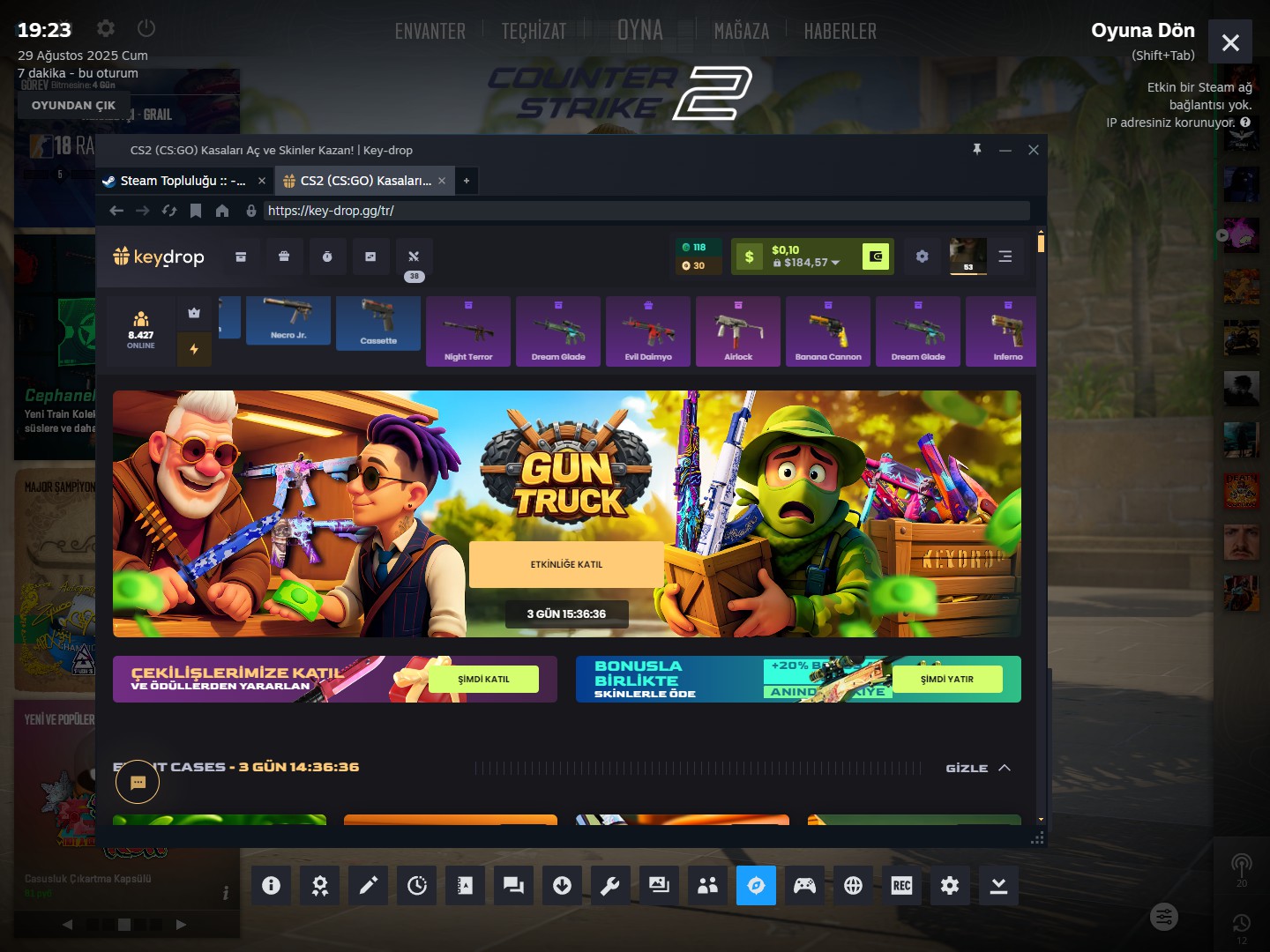1270x952 pixels.
Task: Open the MAĞAZA menu in Counter-Strike
Action: pos(742,32)
